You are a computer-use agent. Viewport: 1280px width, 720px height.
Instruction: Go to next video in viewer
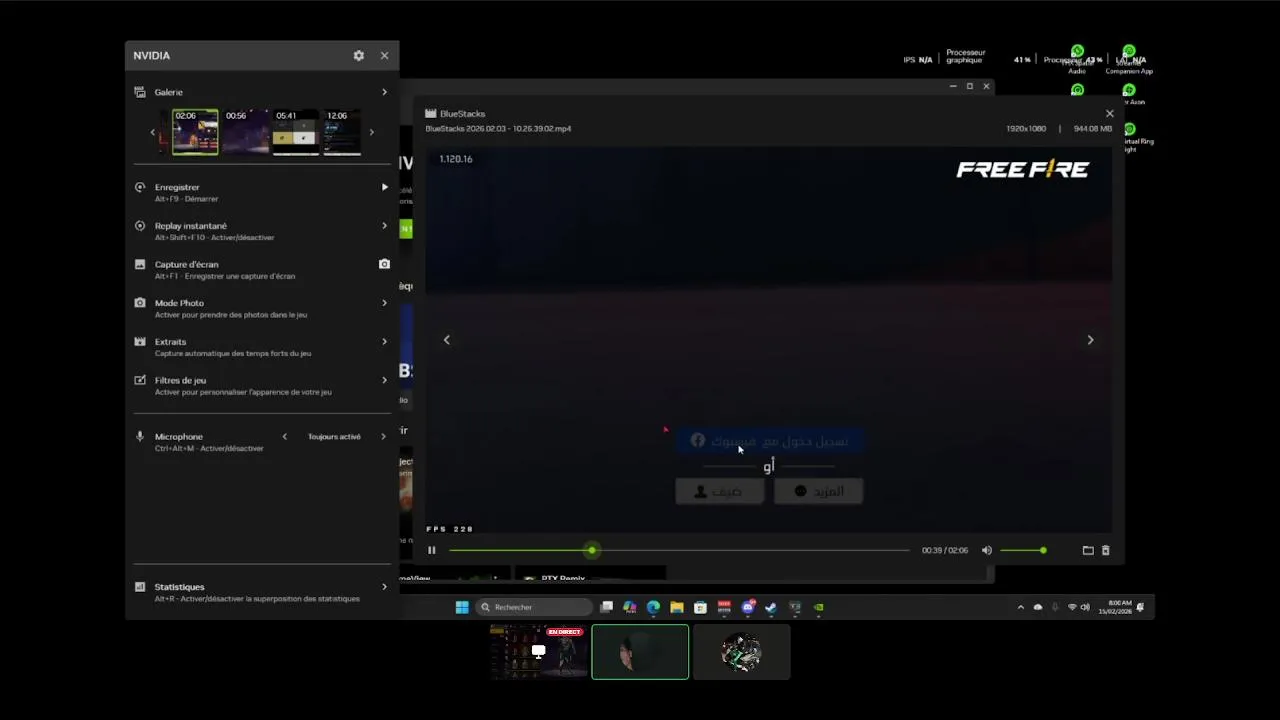(1090, 340)
